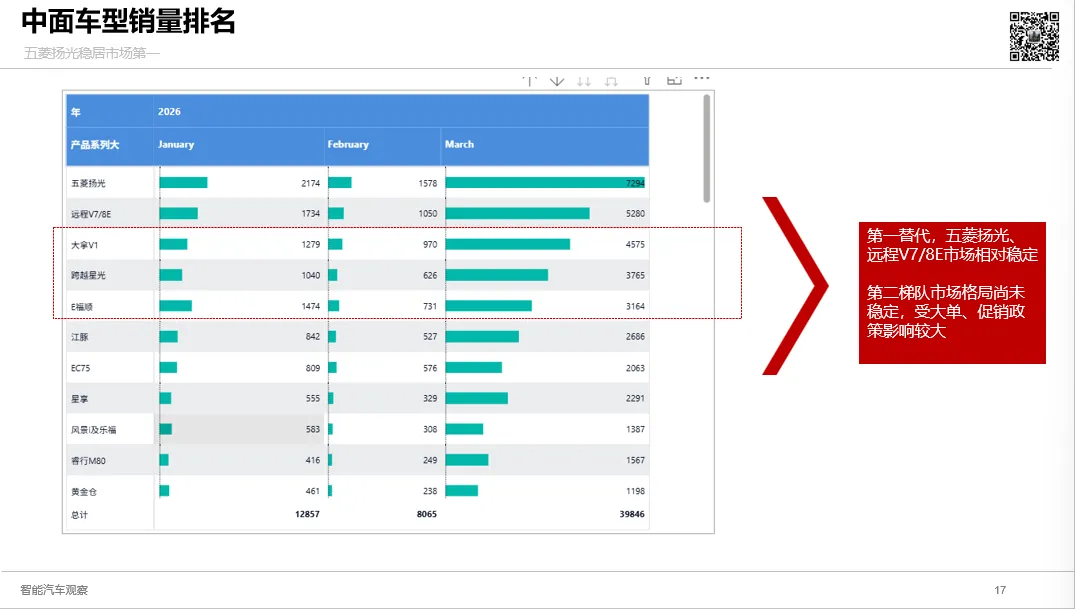Turn on drill down single arrow

(557, 81)
